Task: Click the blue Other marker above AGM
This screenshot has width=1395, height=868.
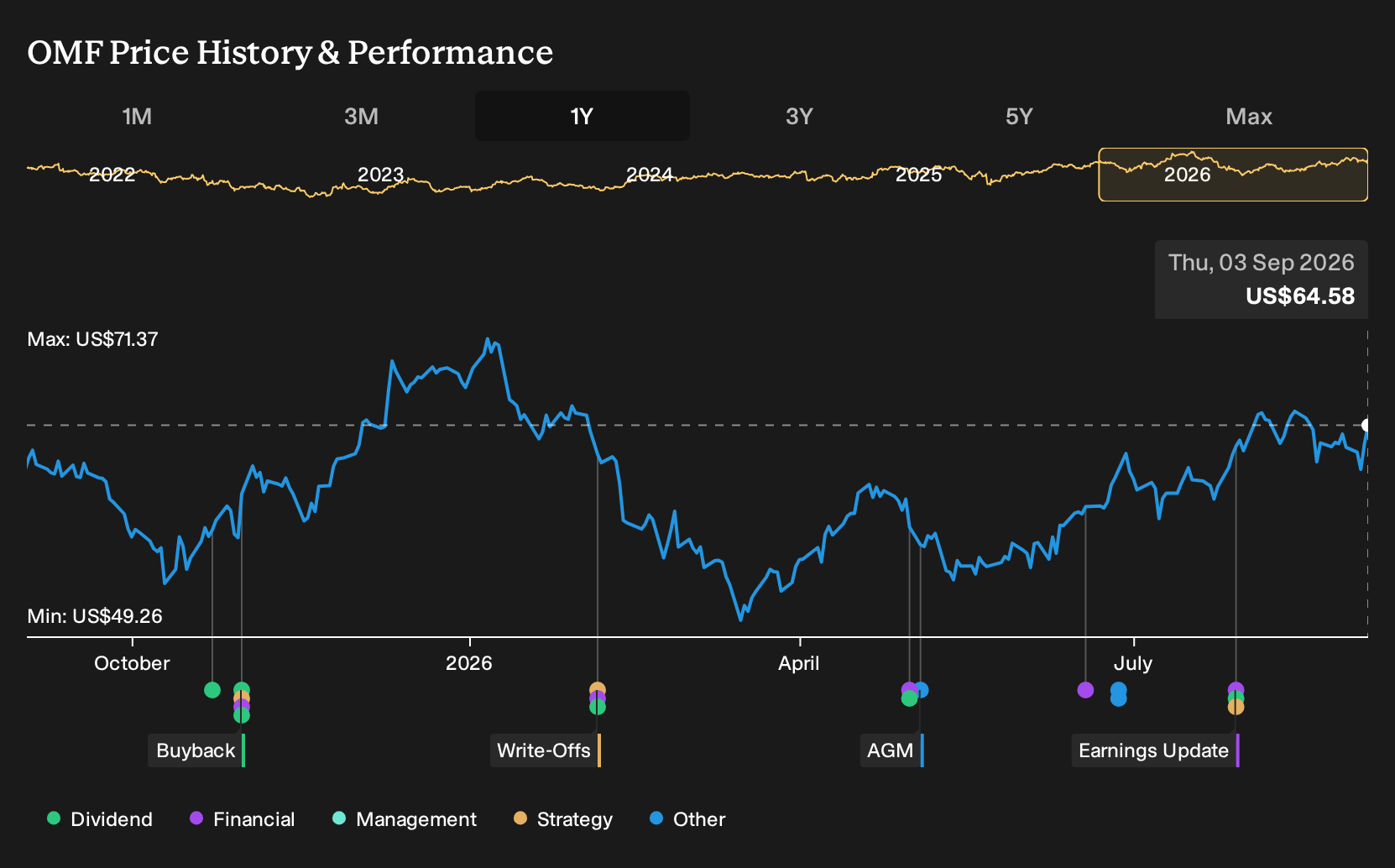Action: pyautogui.click(x=922, y=690)
